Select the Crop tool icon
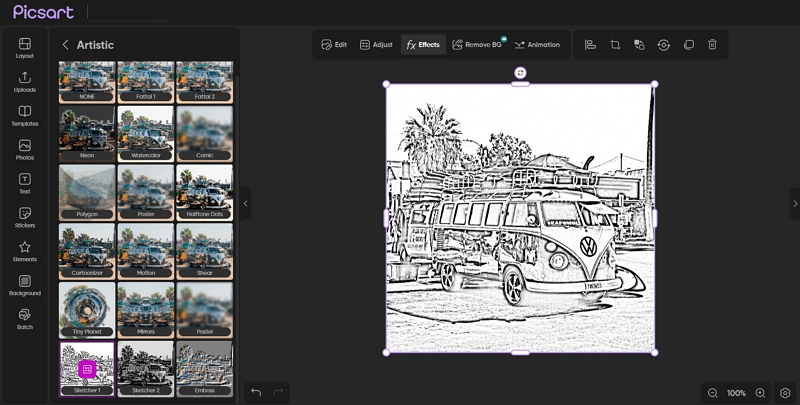This screenshot has width=800, height=405. [x=615, y=45]
